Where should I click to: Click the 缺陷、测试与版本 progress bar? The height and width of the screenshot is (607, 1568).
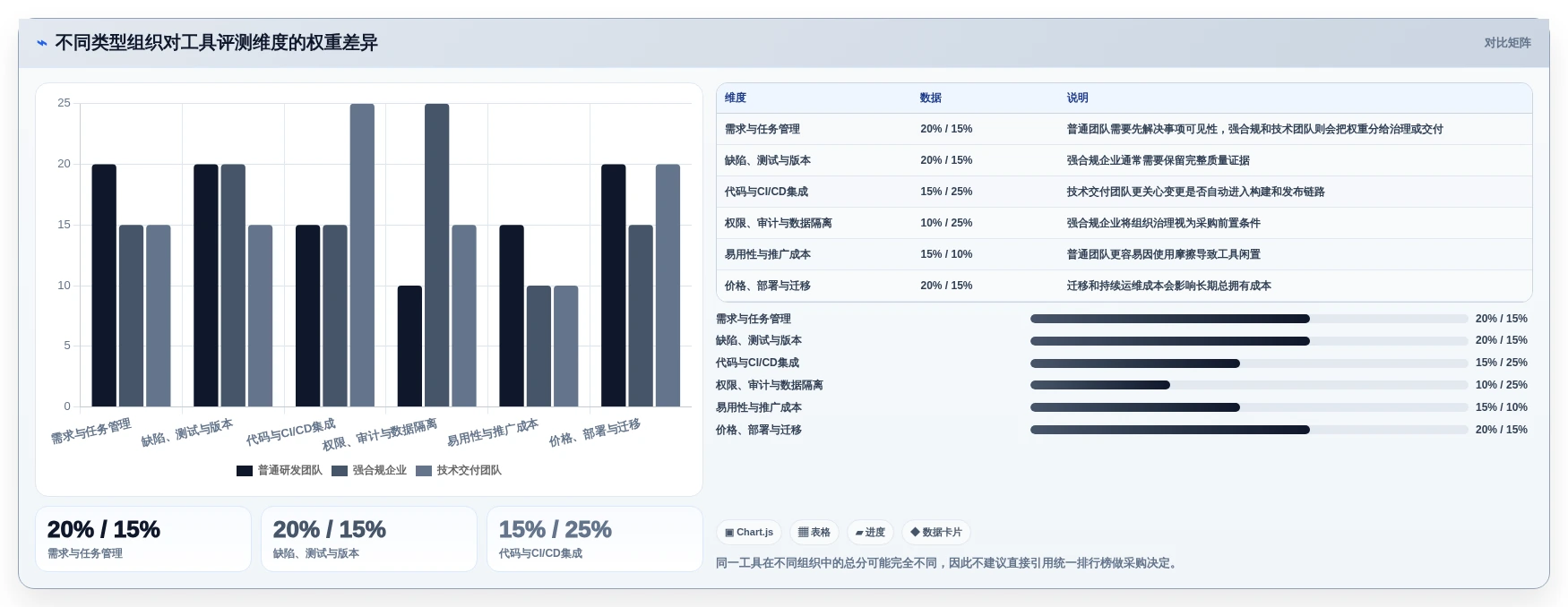point(1248,341)
